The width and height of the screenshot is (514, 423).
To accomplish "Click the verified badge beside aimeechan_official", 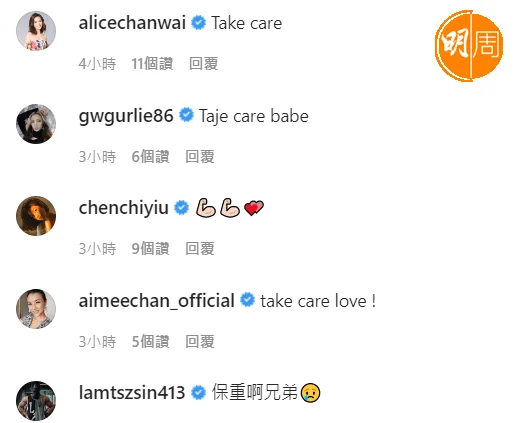I will tap(248, 300).
